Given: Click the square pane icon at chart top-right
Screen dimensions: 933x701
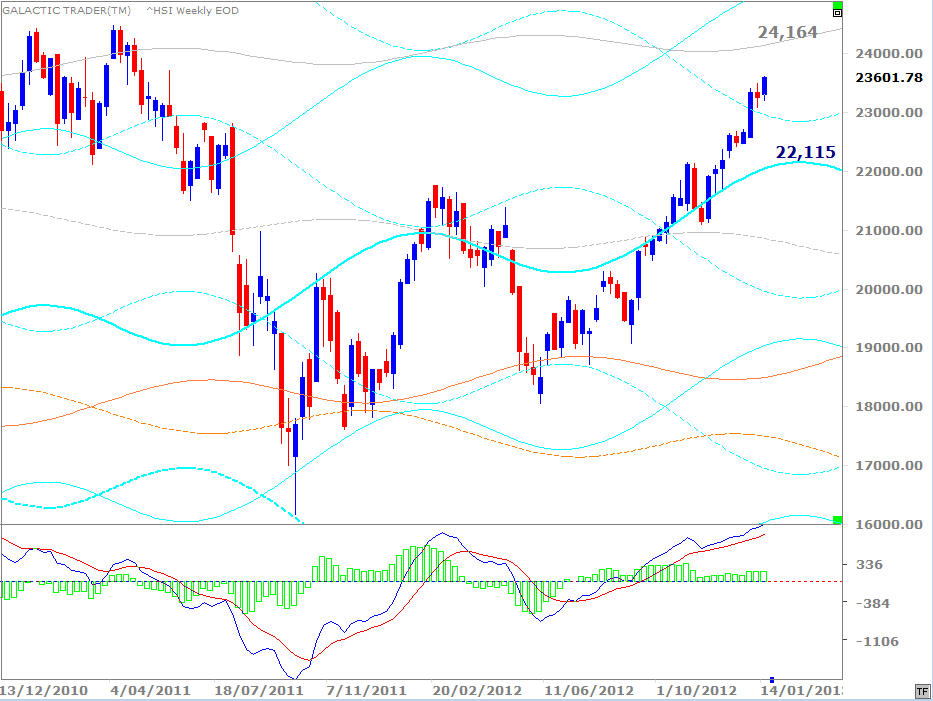Looking at the screenshot, I should point(837,12).
